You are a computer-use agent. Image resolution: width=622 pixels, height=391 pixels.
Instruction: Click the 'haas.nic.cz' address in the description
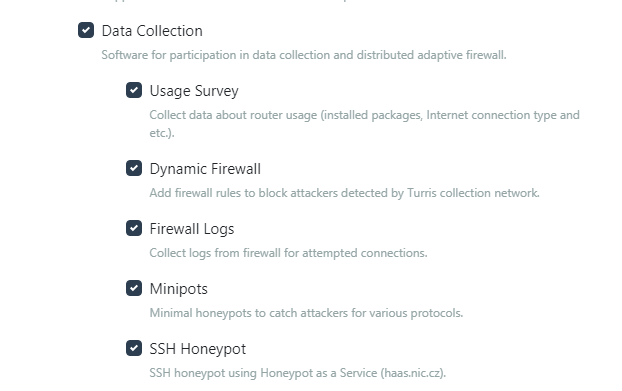click(x=412, y=373)
